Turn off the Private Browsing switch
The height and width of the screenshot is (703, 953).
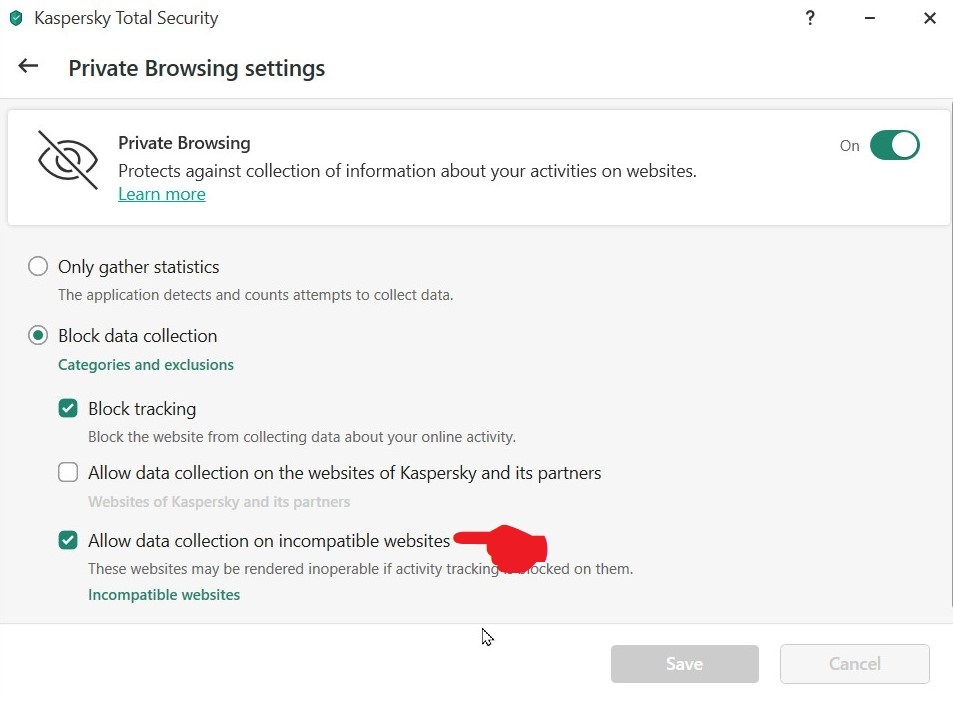pyautogui.click(x=894, y=145)
